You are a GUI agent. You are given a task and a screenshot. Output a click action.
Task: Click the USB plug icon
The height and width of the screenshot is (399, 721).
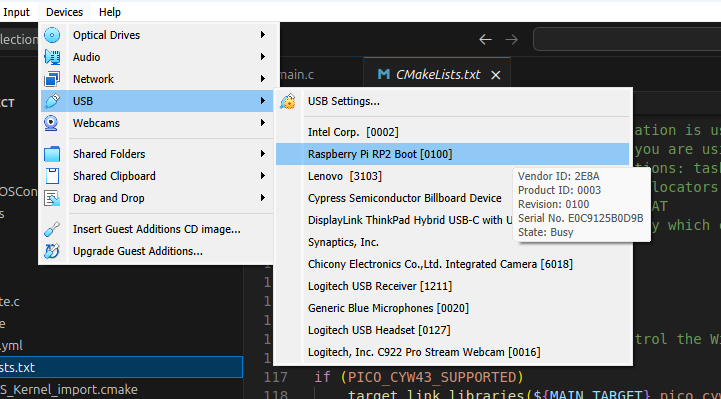pos(52,101)
